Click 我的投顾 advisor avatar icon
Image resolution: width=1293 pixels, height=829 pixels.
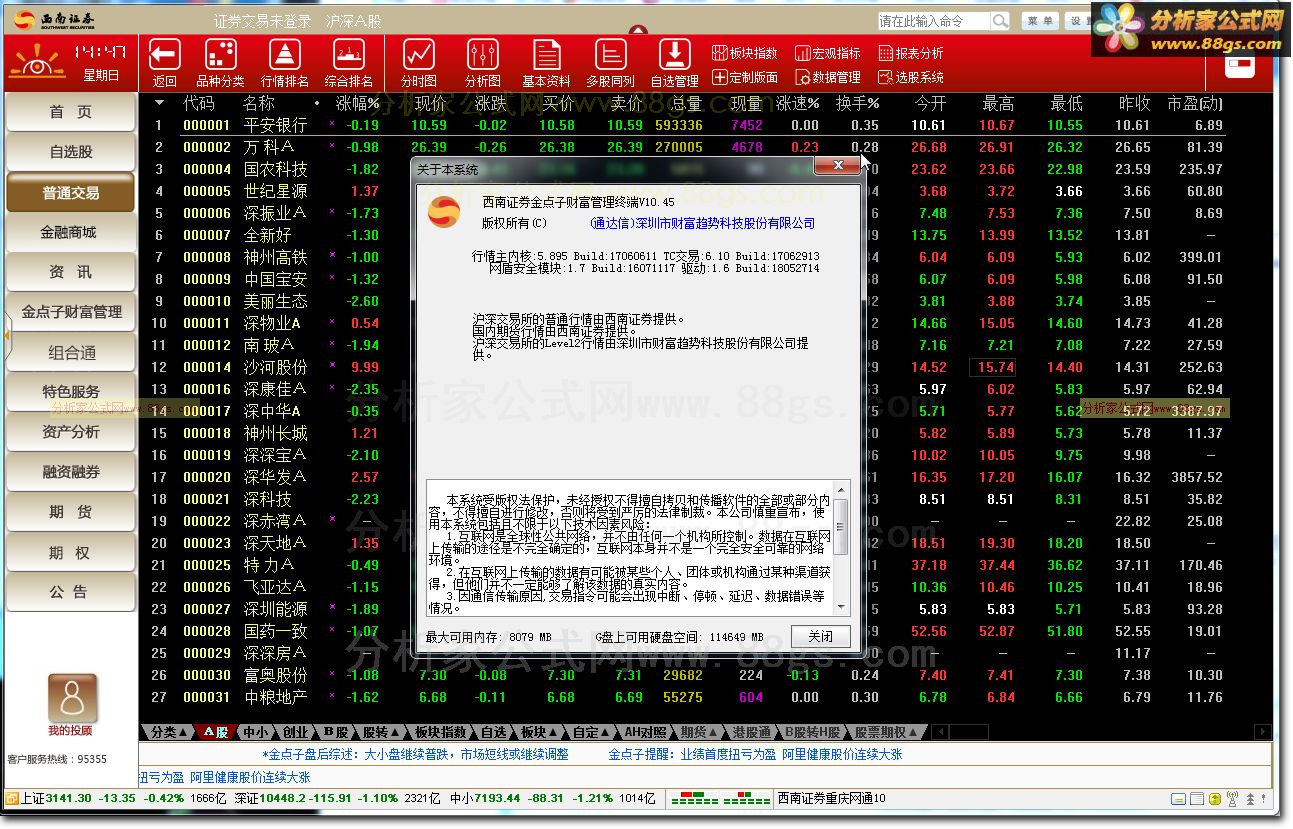[72, 698]
